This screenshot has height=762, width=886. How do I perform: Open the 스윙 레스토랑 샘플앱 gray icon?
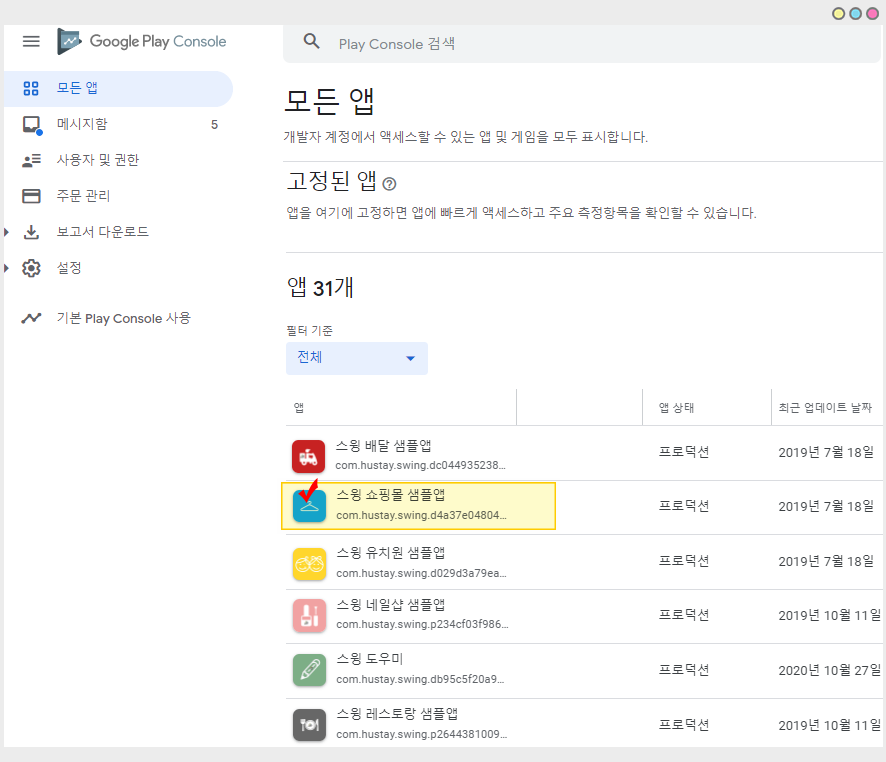pyautogui.click(x=309, y=724)
